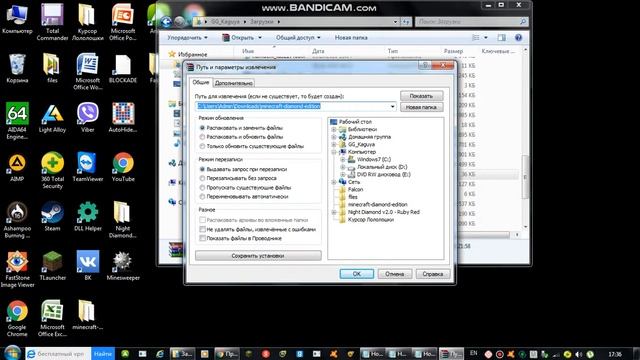This screenshot has height=360, width=640.
Task: Expand Домашняя группа tree node
Action: (x=334, y=137)
